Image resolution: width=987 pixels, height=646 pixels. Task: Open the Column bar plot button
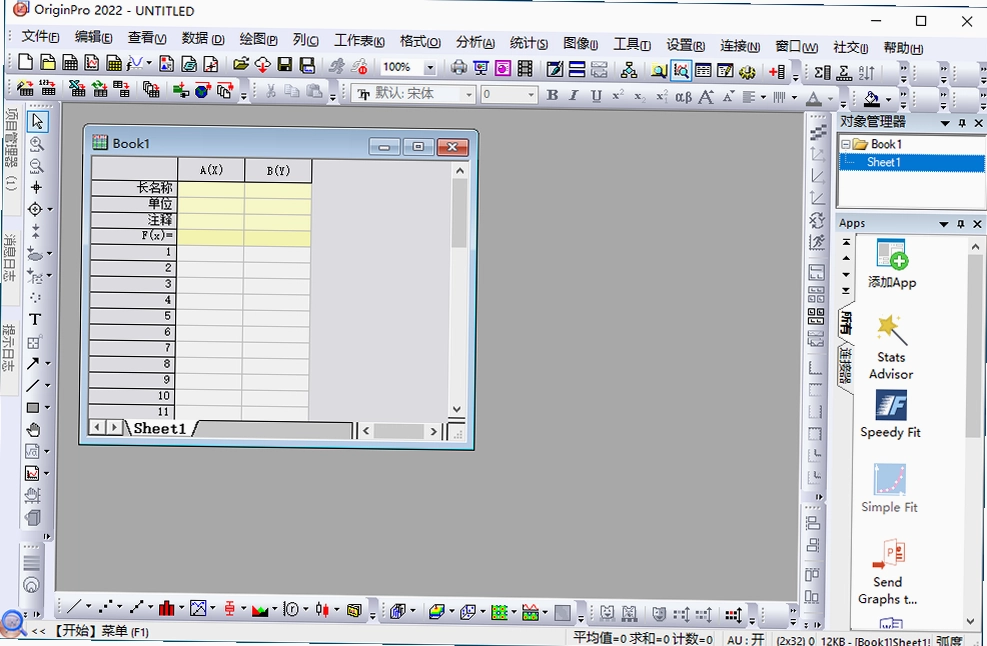pos(166,608)
